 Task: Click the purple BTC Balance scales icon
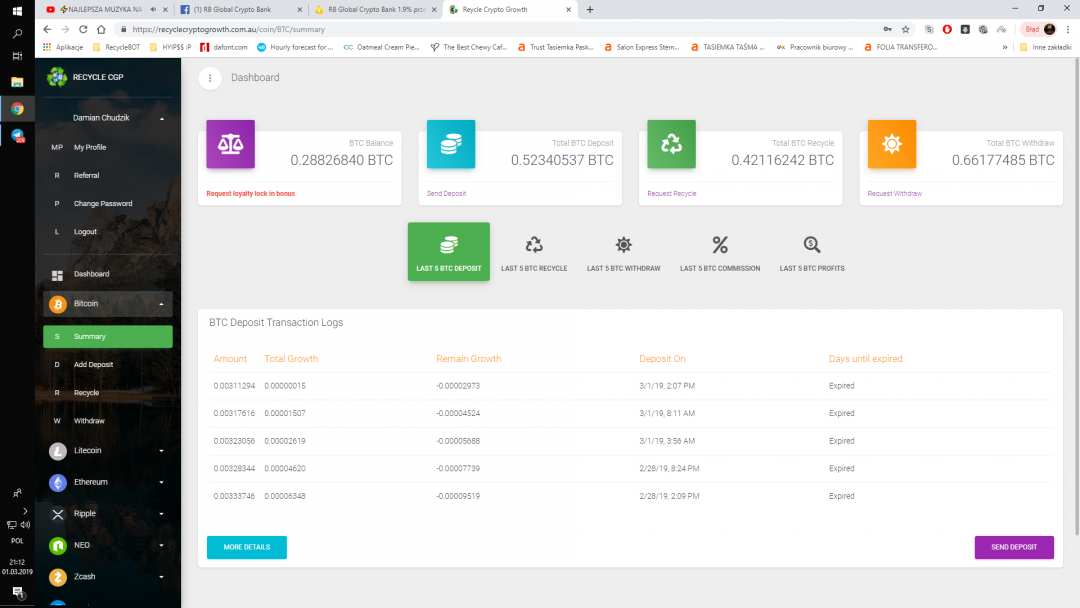tap(230, 144)
